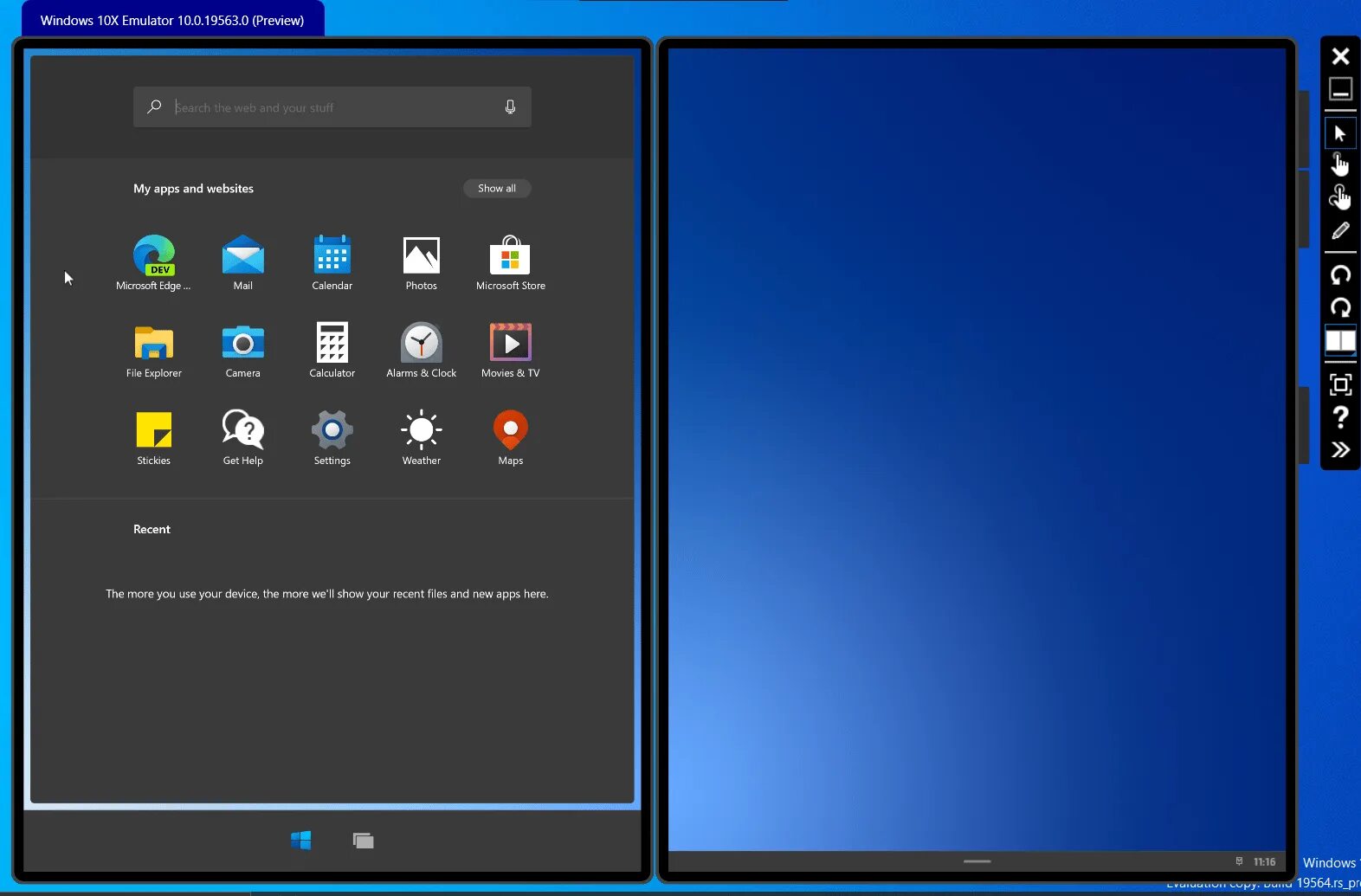1361x896 pixels.
Task: Open the Maps app
Action: [x=511, y=437]
